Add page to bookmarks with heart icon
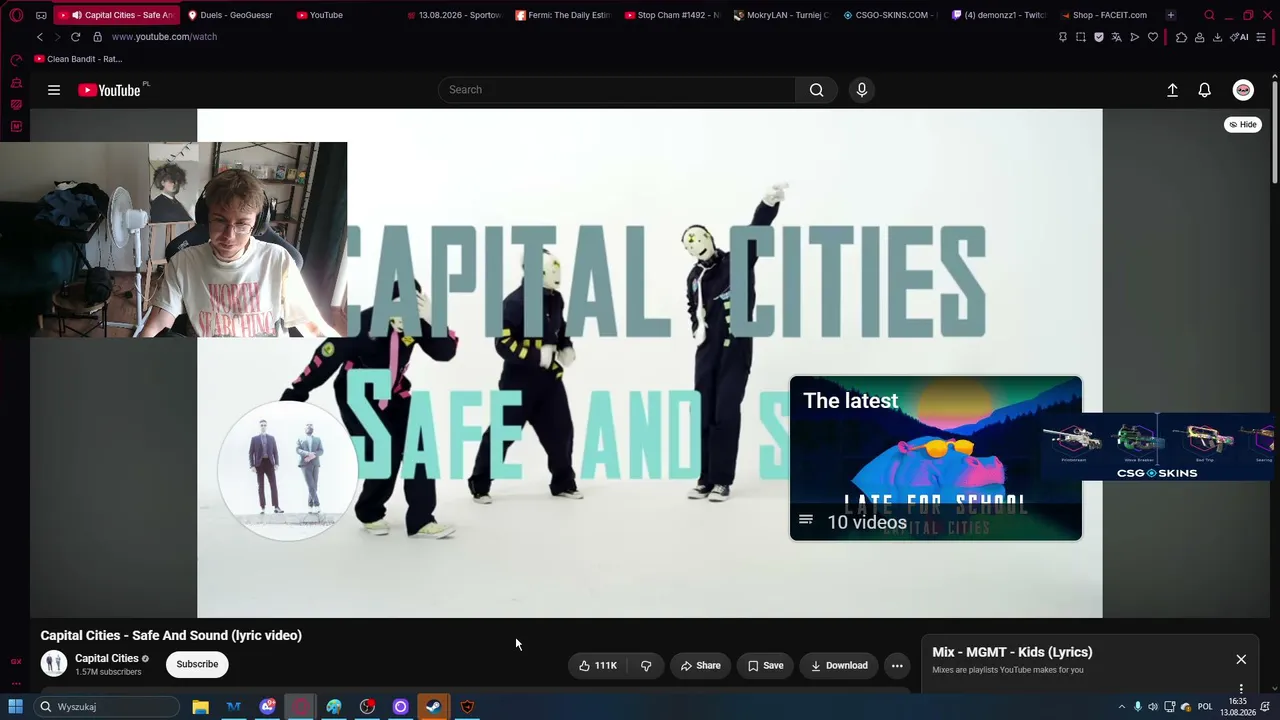The width and height of the screenshot is (1280, 720). [x=1153, y=37]
